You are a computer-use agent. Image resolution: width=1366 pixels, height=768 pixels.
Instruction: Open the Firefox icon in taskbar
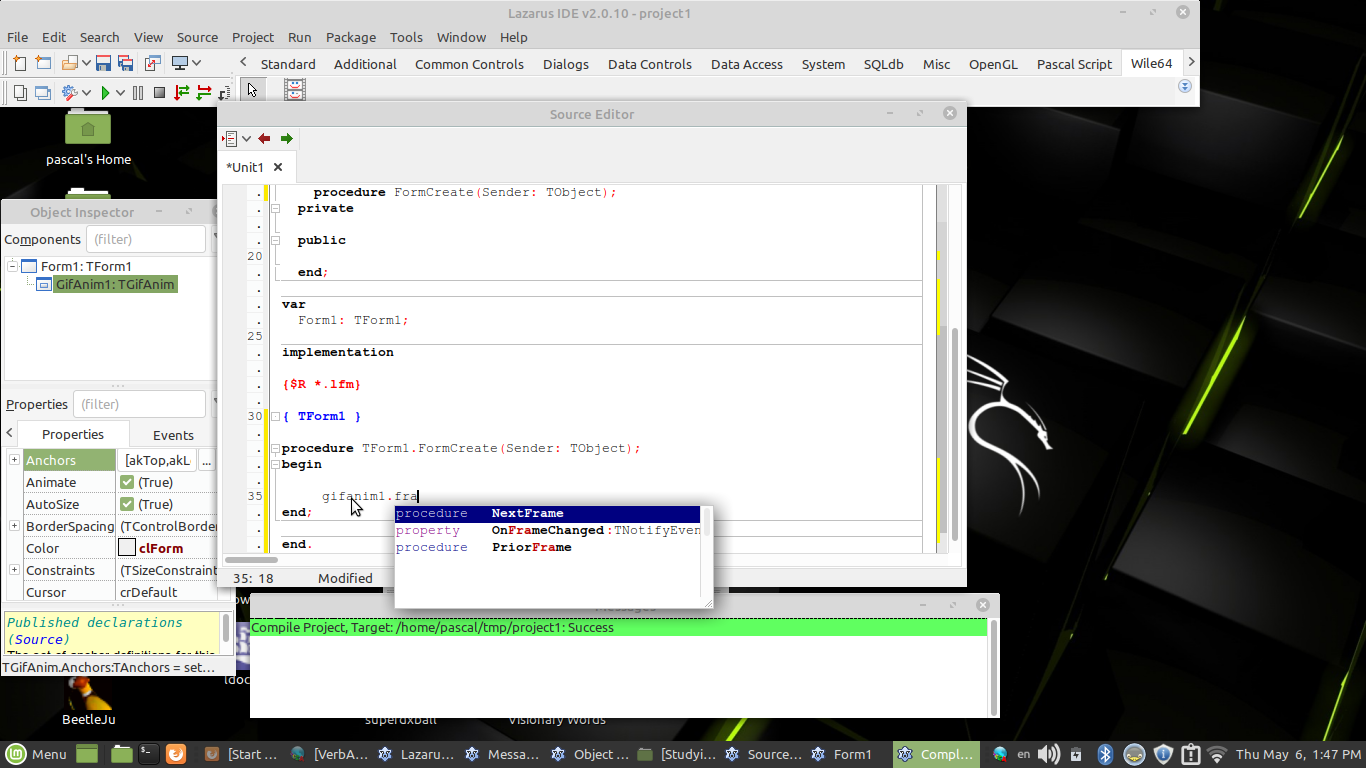(175, 754)
